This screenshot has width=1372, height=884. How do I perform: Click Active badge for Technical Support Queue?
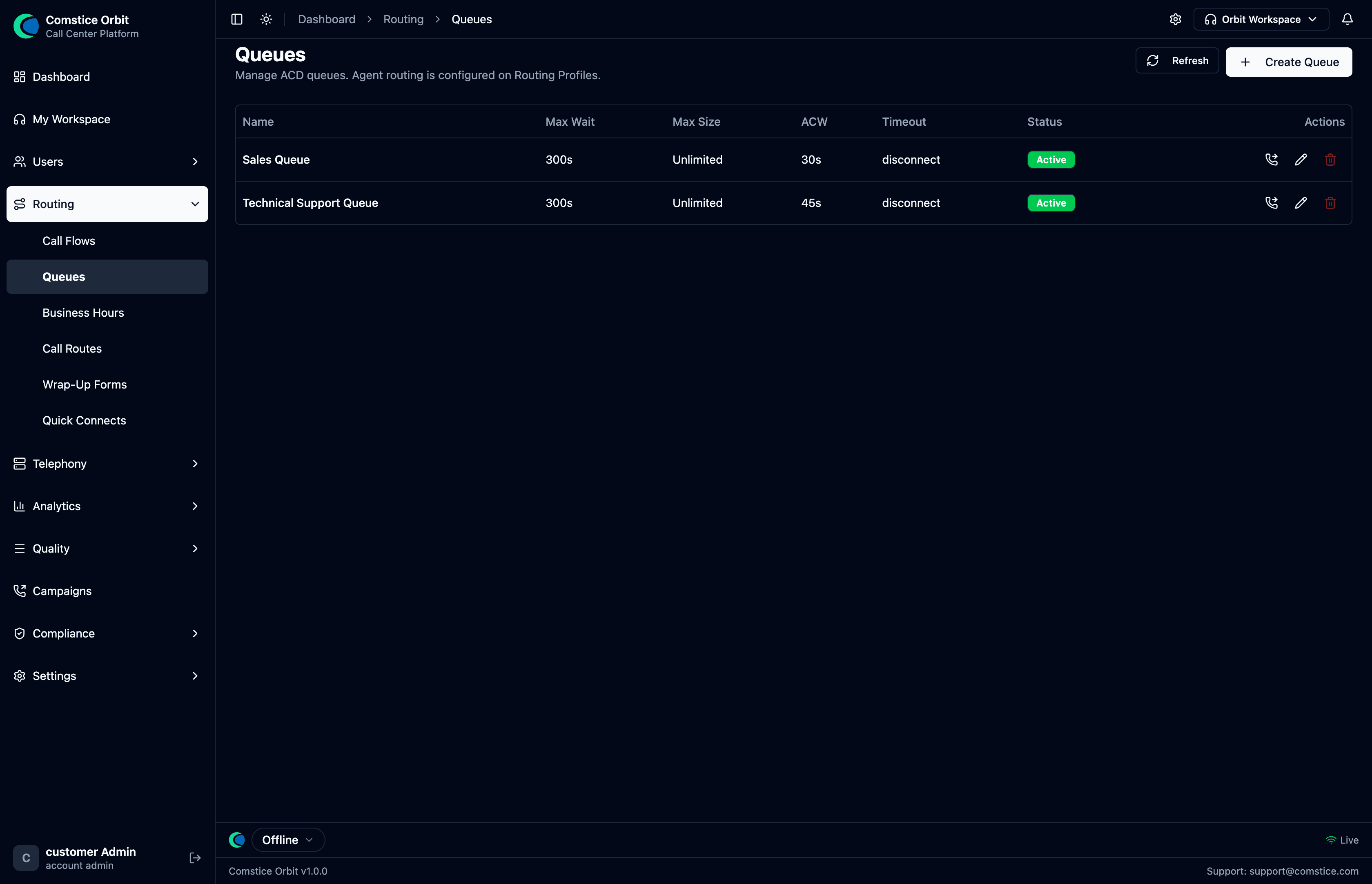(x=1051, y=202)
